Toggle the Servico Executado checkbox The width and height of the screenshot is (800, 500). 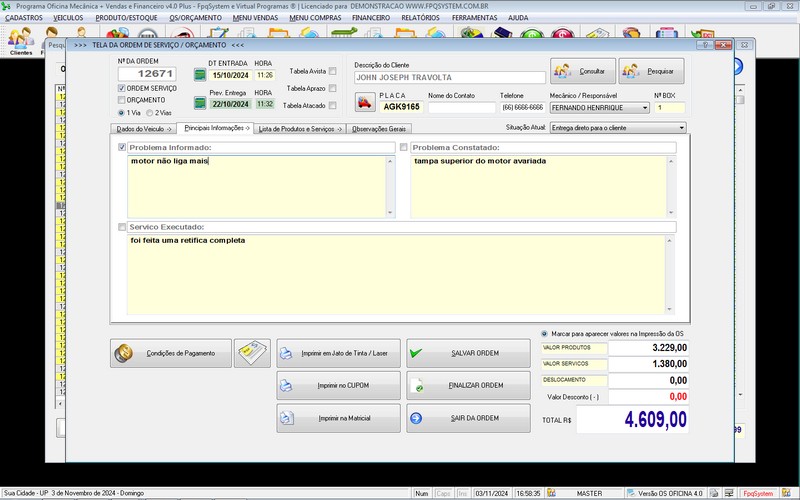[x=122, y=227]
